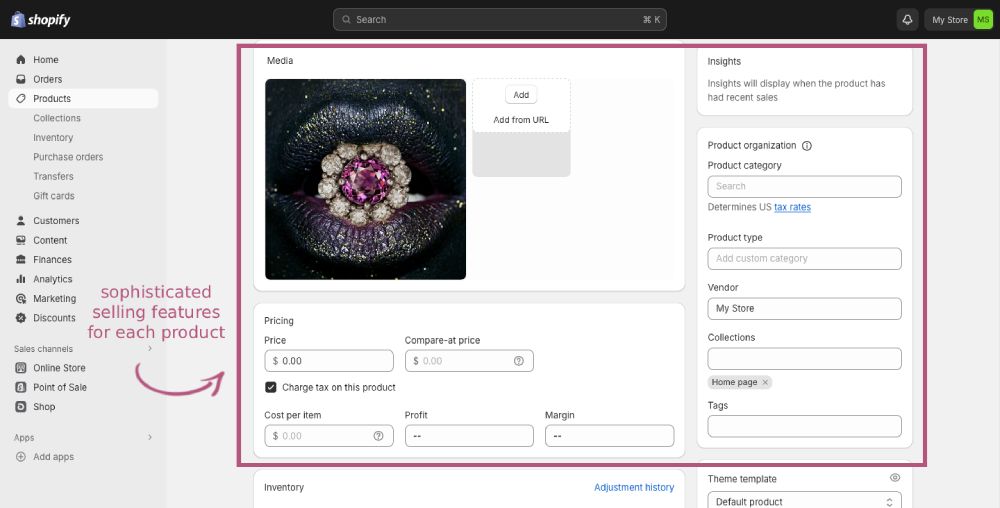
Task: Remove the Home page collection tag
Action: pos(765,382)
